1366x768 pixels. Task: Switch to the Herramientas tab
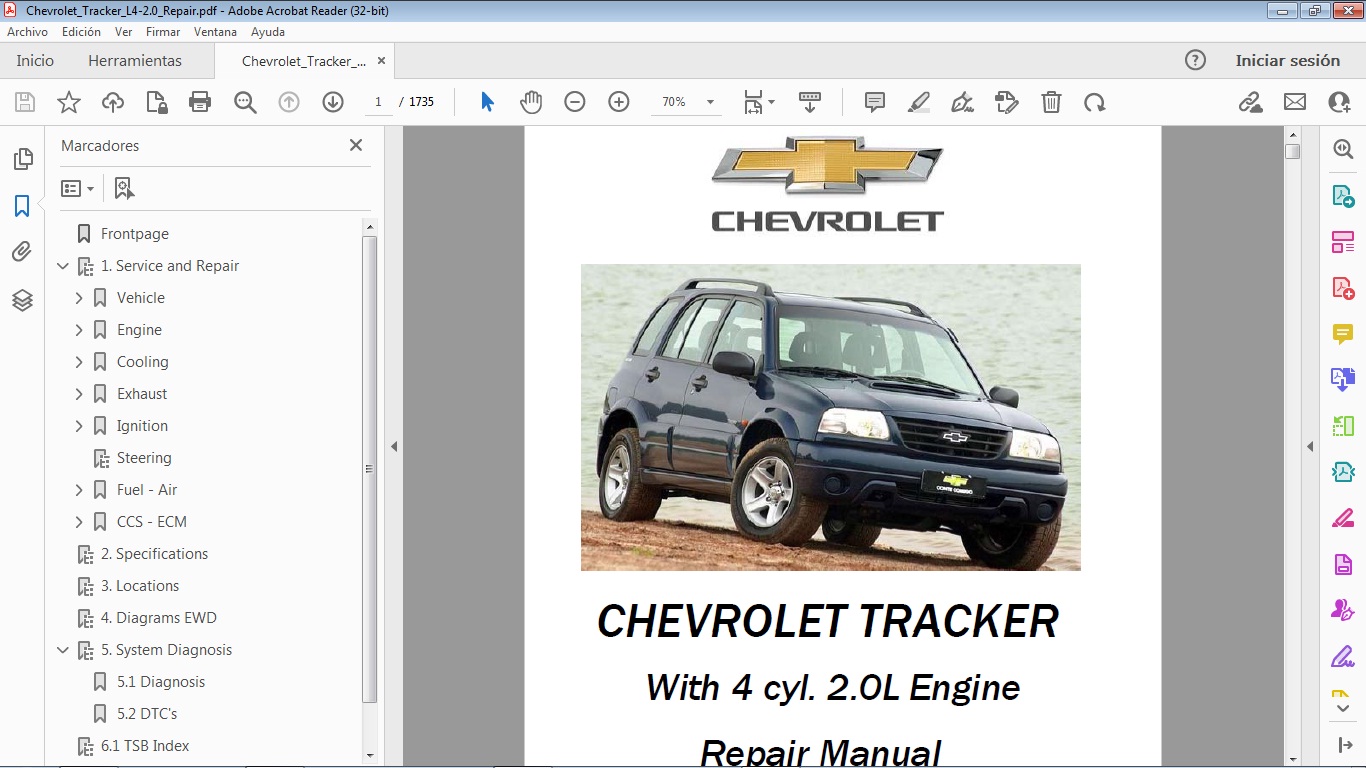[135, 61]
